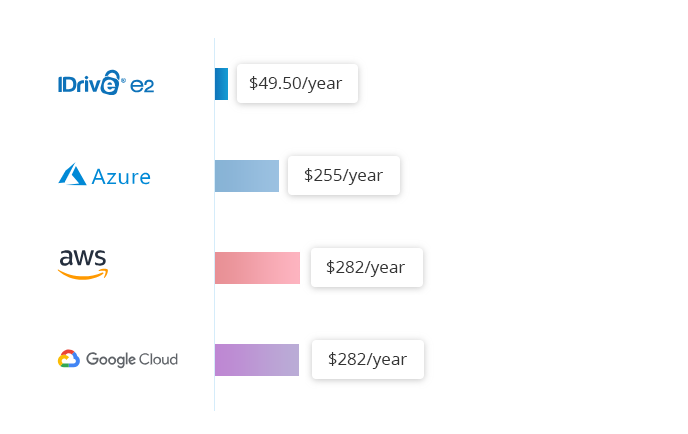The height and width of the screenshot is (434, 688).
Task: Click the Azure logo
Action: 104,175
